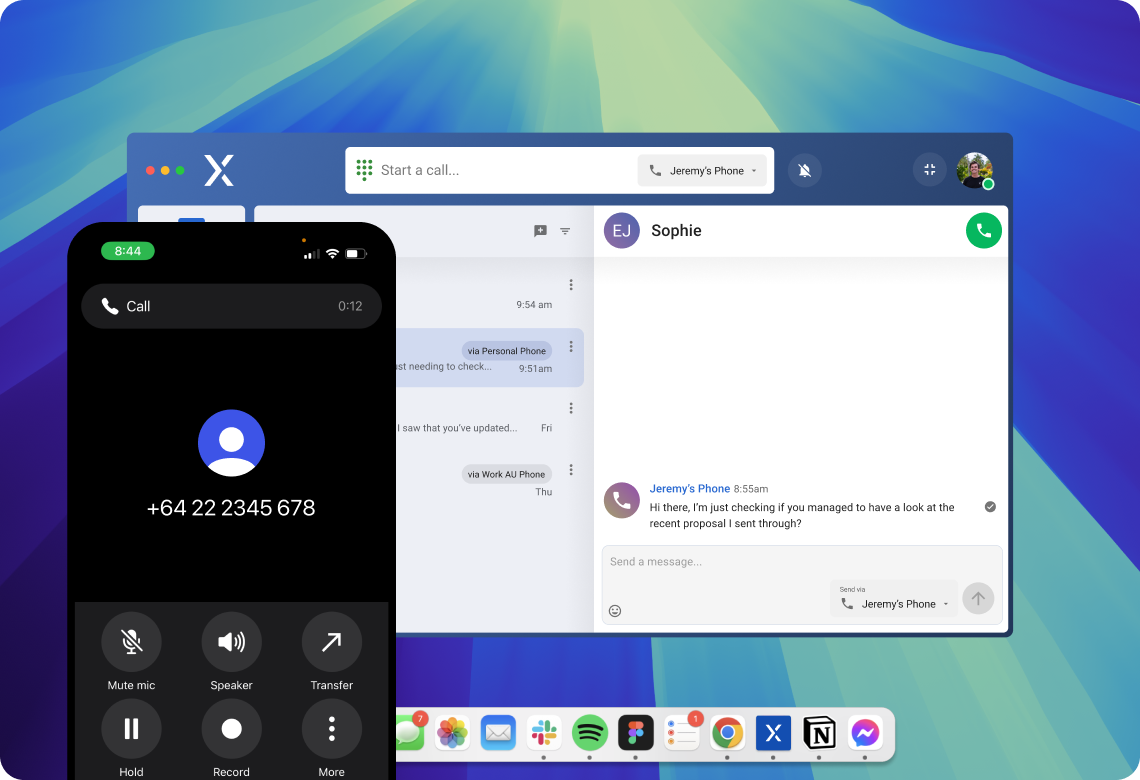Tap the caller contact avatar on phone

(231, 443)
